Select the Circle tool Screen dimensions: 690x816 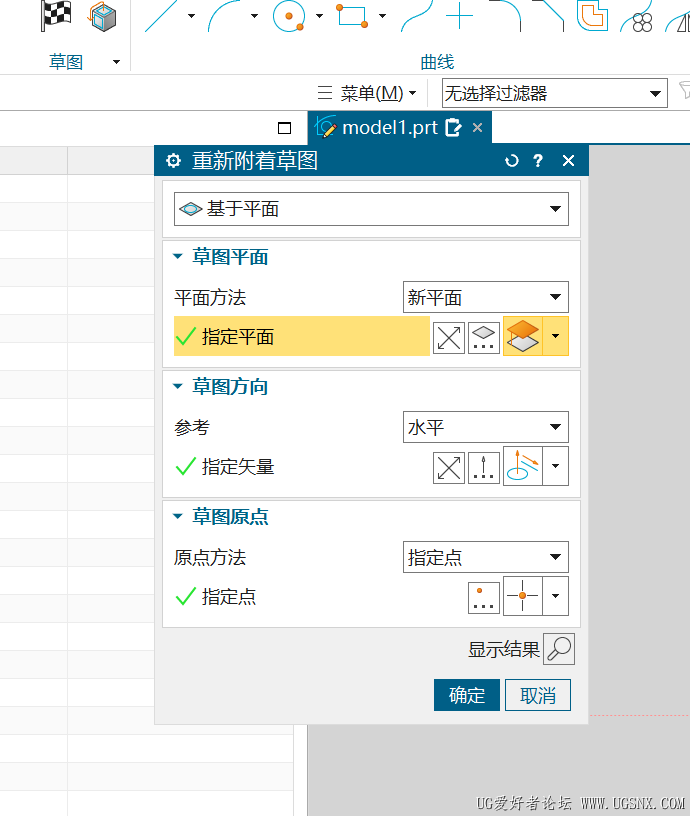point(289,16)
